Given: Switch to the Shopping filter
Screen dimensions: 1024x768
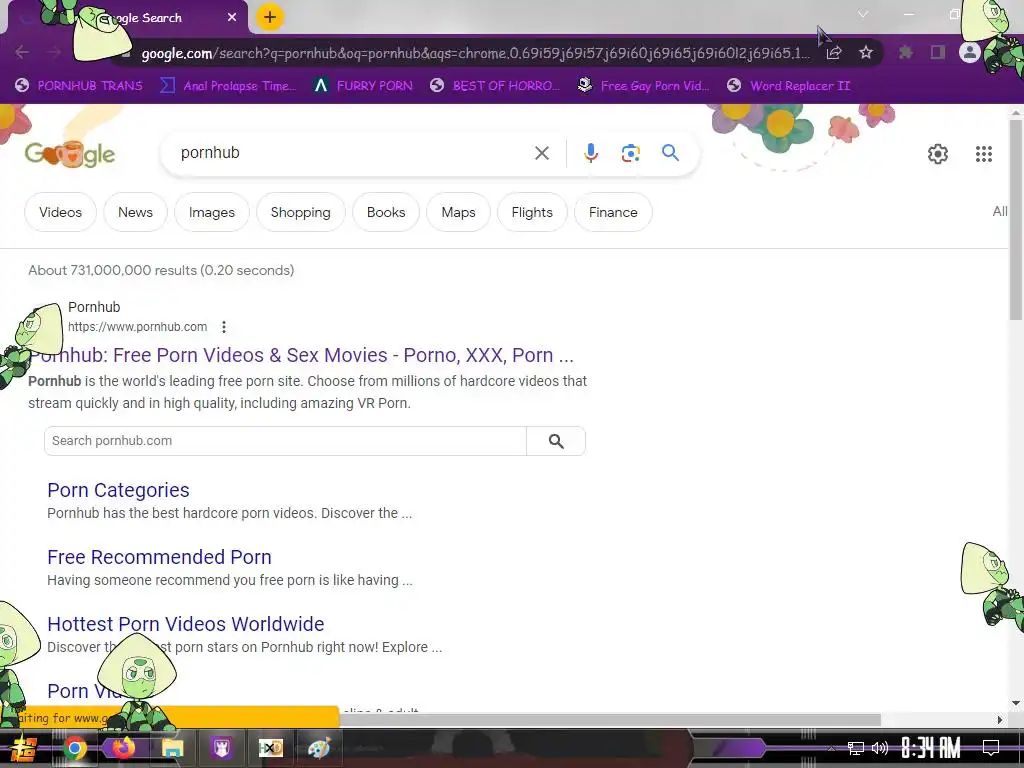Looking at the screenshot, I should [300, 212].
